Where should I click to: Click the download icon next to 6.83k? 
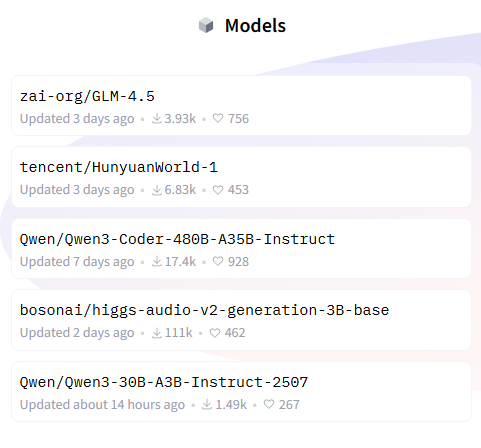click(x=157, y=190)
